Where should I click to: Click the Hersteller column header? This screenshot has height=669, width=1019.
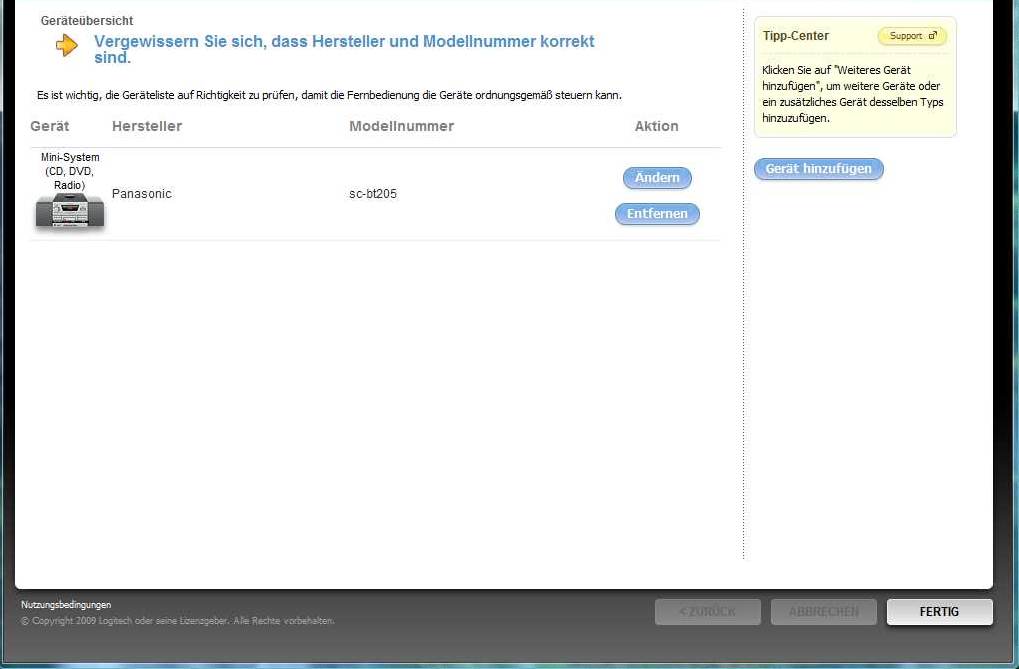(147, 126)
